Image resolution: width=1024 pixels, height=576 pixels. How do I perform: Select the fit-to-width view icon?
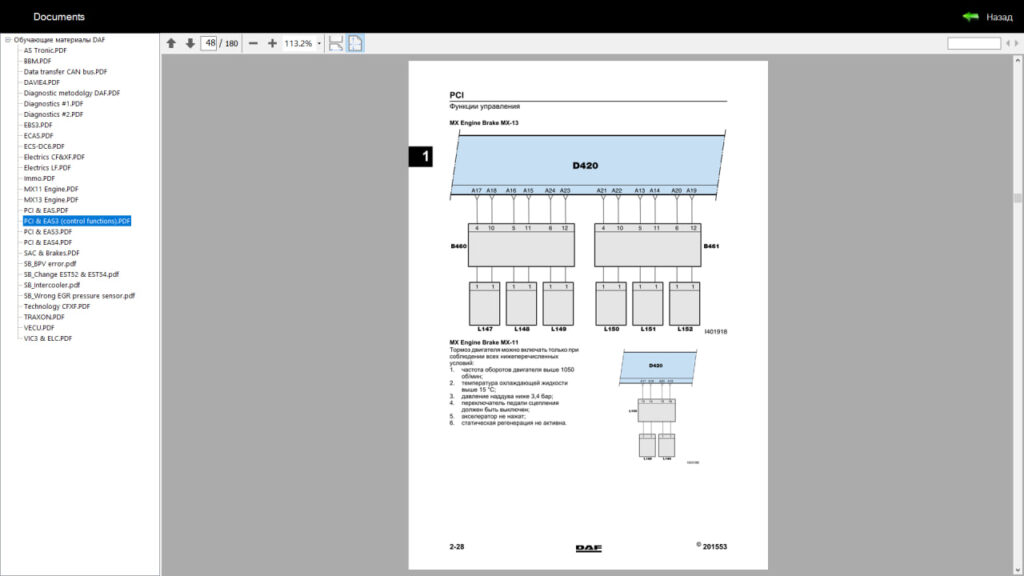[x=336, y=43]
